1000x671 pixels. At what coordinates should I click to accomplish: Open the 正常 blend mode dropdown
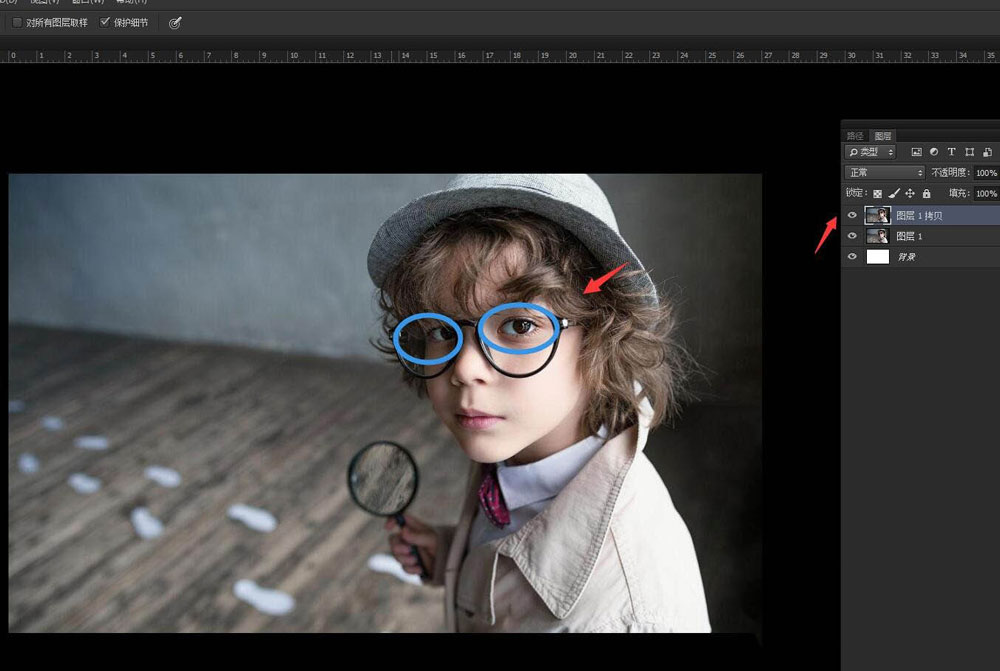click(x=884, y=172)
